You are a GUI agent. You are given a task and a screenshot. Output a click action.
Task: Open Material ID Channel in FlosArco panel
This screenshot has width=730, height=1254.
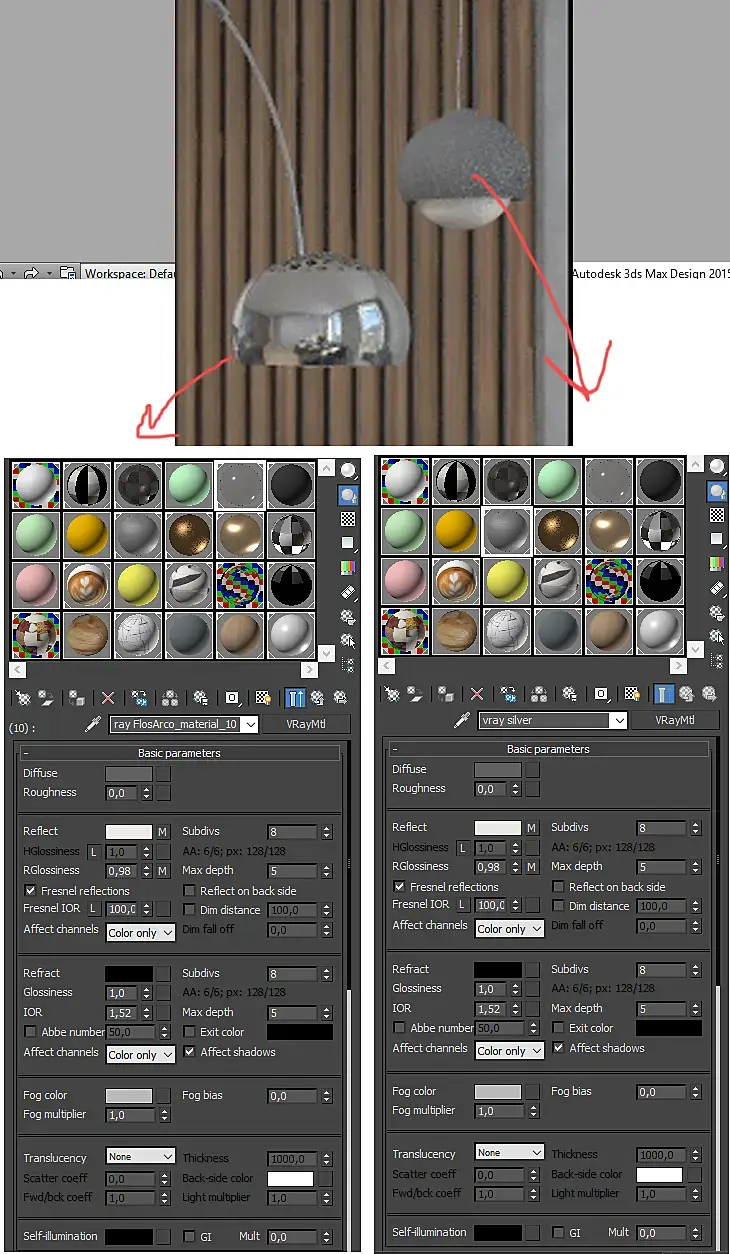click(x=232, y=698)
